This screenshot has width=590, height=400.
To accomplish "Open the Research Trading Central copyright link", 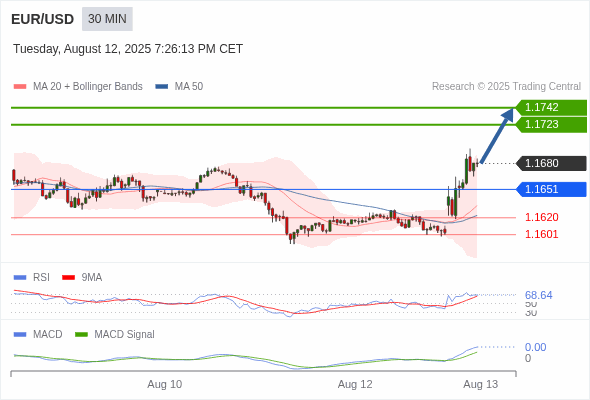I will [x=506, y=87].
